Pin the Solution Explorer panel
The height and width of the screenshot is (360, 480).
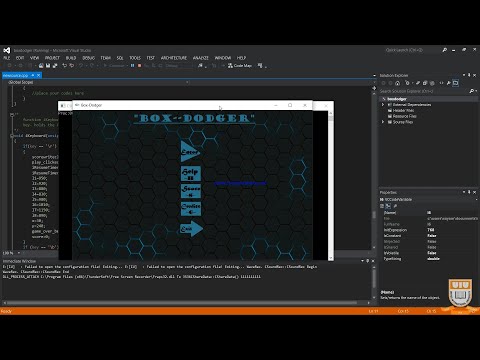coord(469,75)
